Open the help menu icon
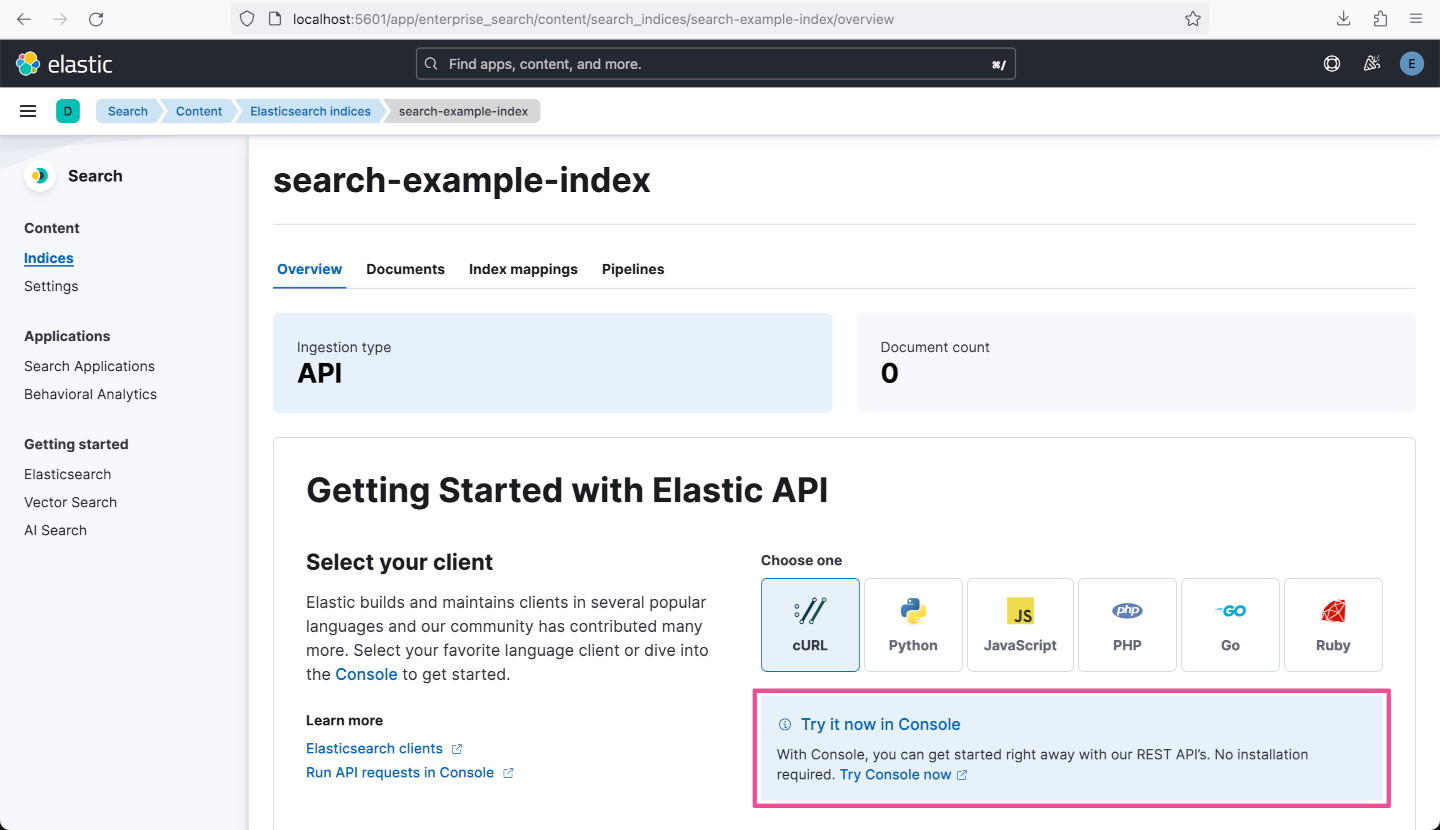 coord(1332,64)
